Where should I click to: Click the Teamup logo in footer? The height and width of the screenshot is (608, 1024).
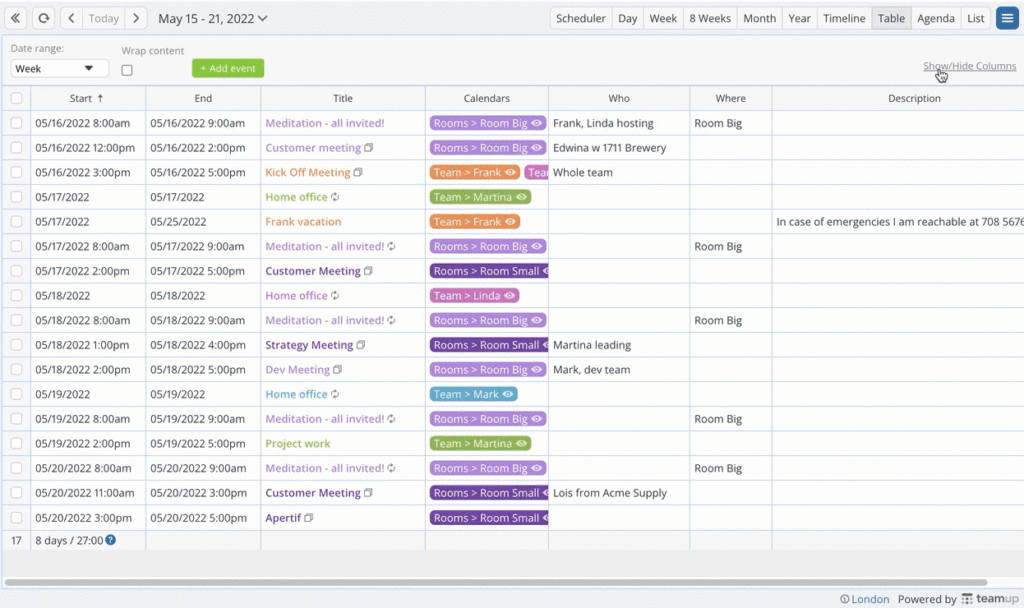coord(989,598)
